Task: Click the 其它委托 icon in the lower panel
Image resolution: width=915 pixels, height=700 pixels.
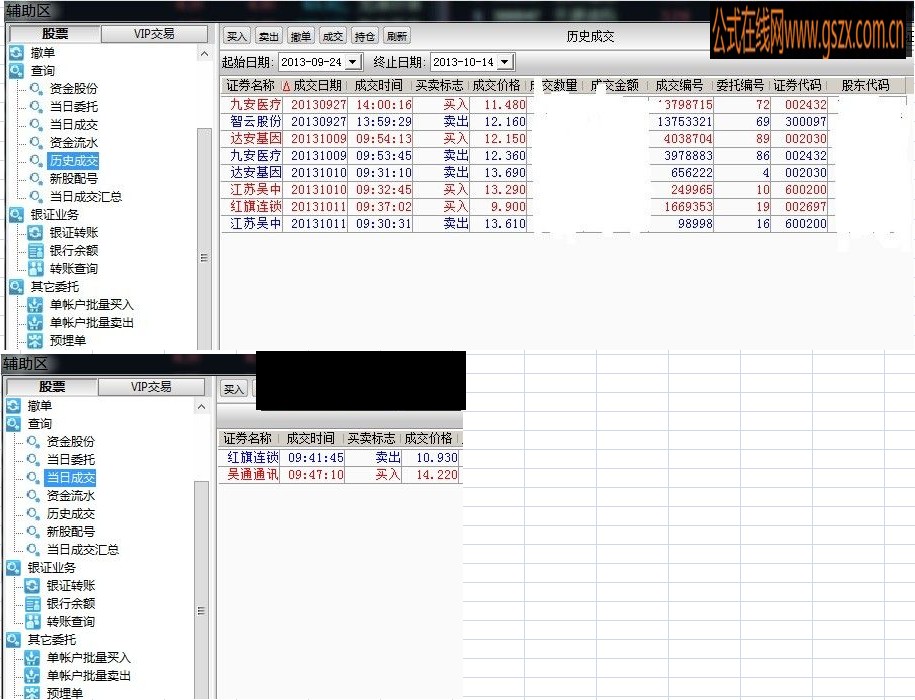Action: (x=13, y=639)
